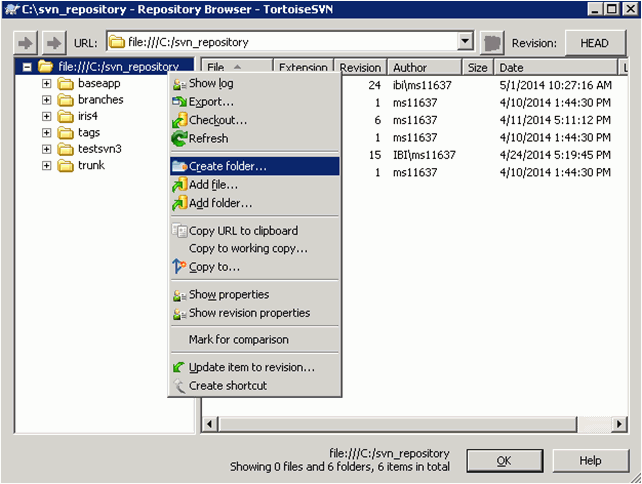Click the testsvn3 folder icon
The image size is (642, 484).
click(x=65, y=149)
